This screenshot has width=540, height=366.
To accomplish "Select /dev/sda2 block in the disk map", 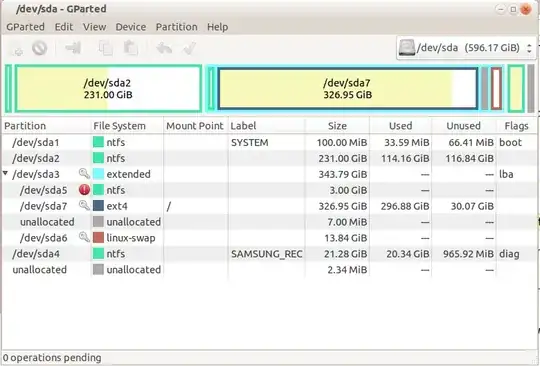I will coord(108,88).
